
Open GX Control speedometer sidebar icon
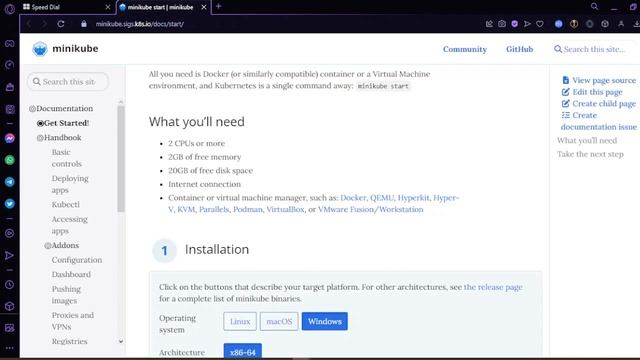[x=9, y=65]
